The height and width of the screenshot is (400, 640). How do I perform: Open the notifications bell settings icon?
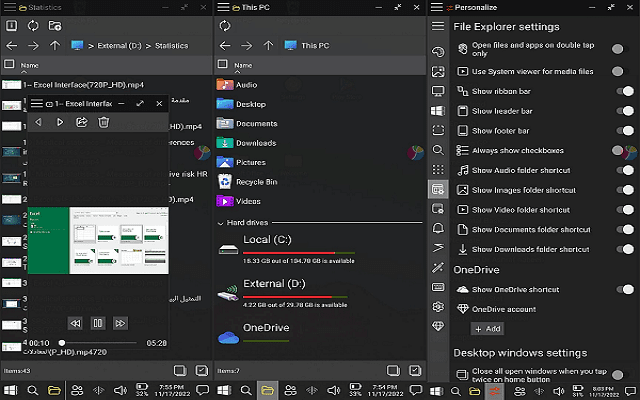(438, 228)
